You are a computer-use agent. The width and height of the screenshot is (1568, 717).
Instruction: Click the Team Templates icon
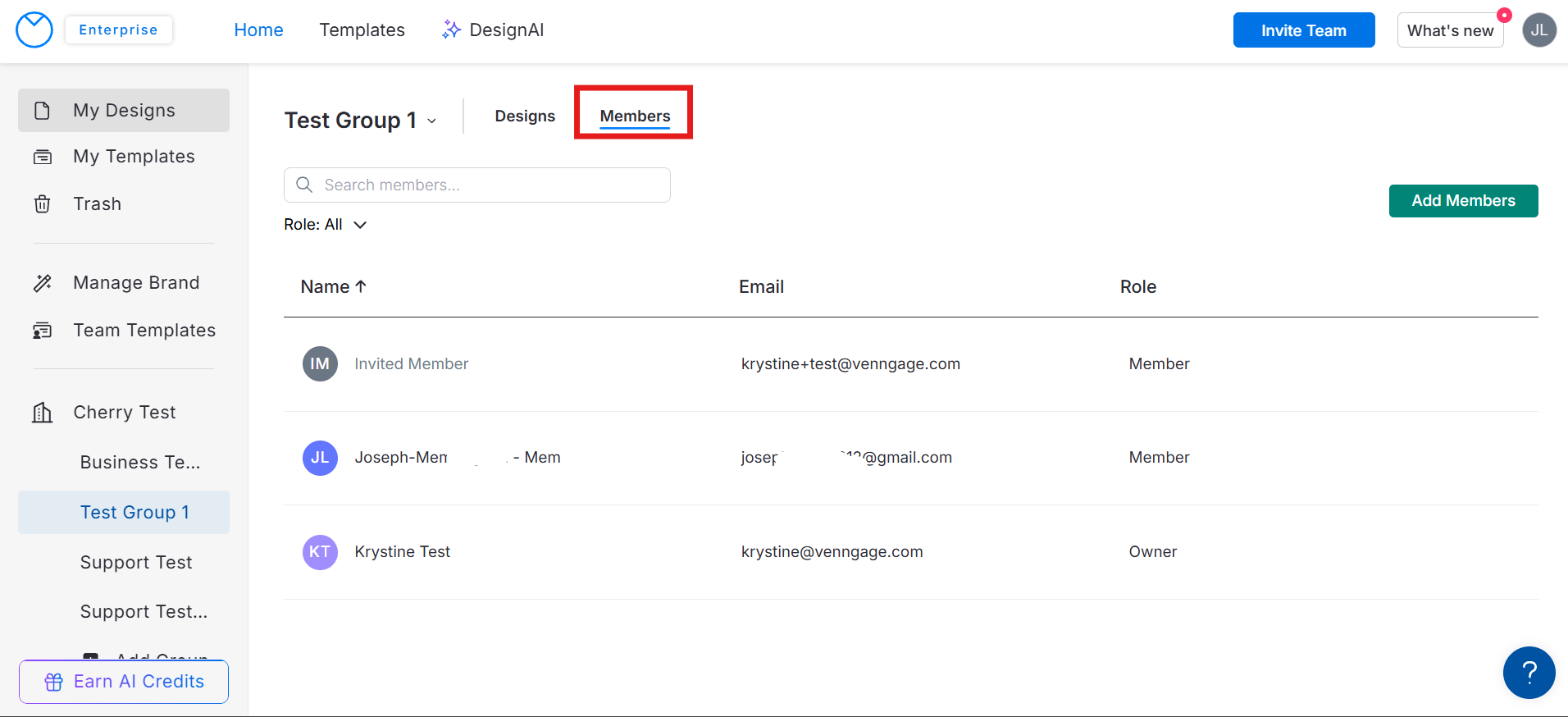pyautogui.click(x=43, y=331)
